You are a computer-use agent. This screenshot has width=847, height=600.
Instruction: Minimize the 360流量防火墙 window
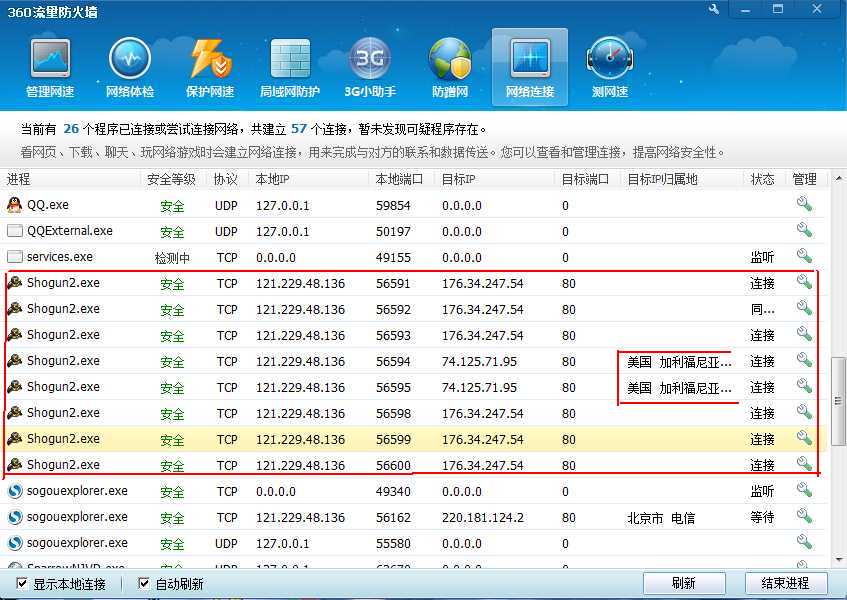tap(746, 9)
